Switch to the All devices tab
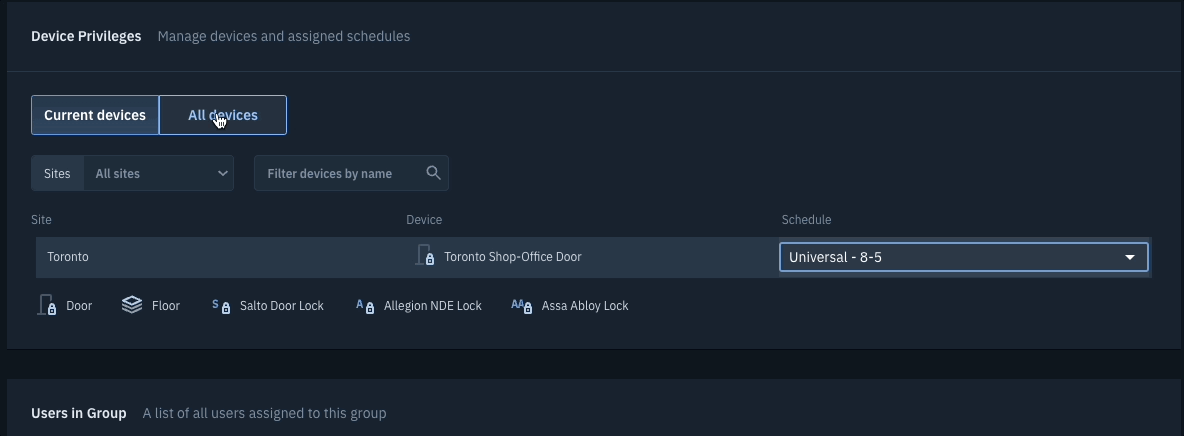 pyautogui.click(x=223, y=115)
